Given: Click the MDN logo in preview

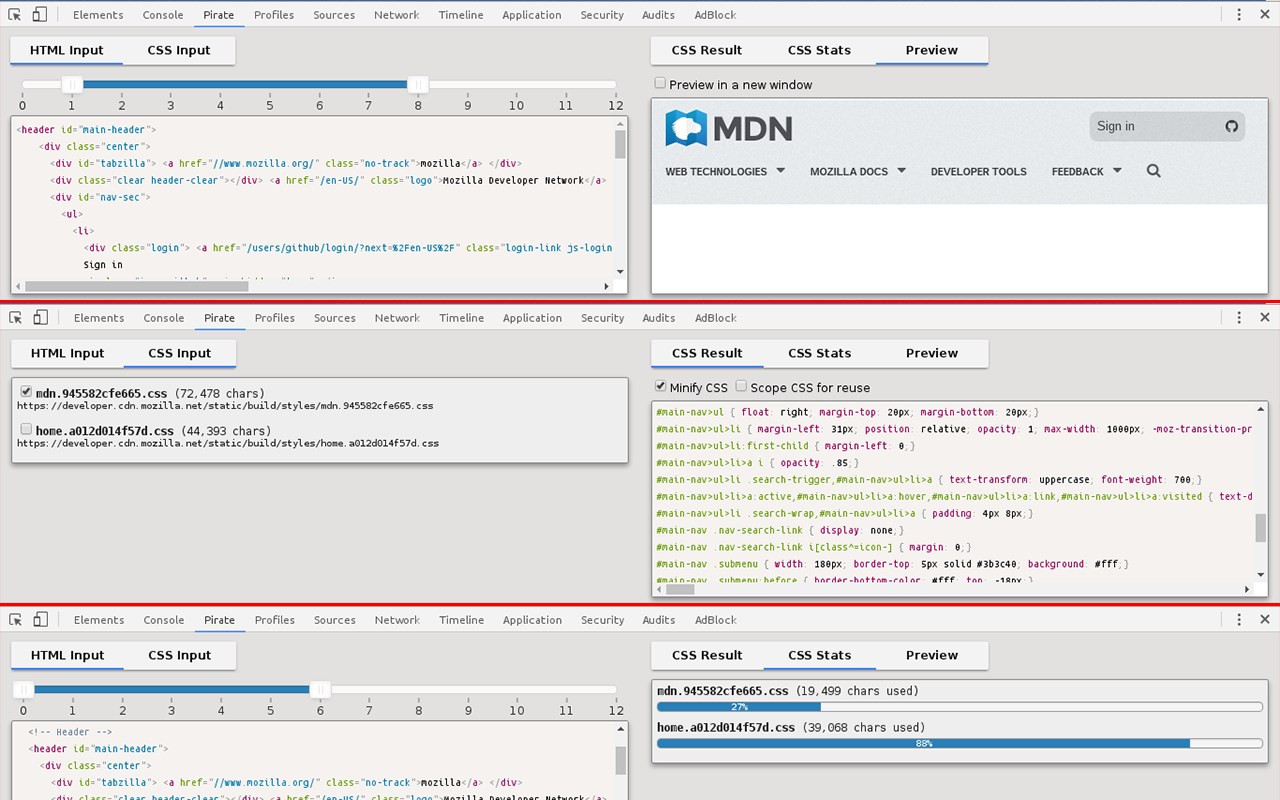Looking at the screenshot, I should tap(729, 128).
